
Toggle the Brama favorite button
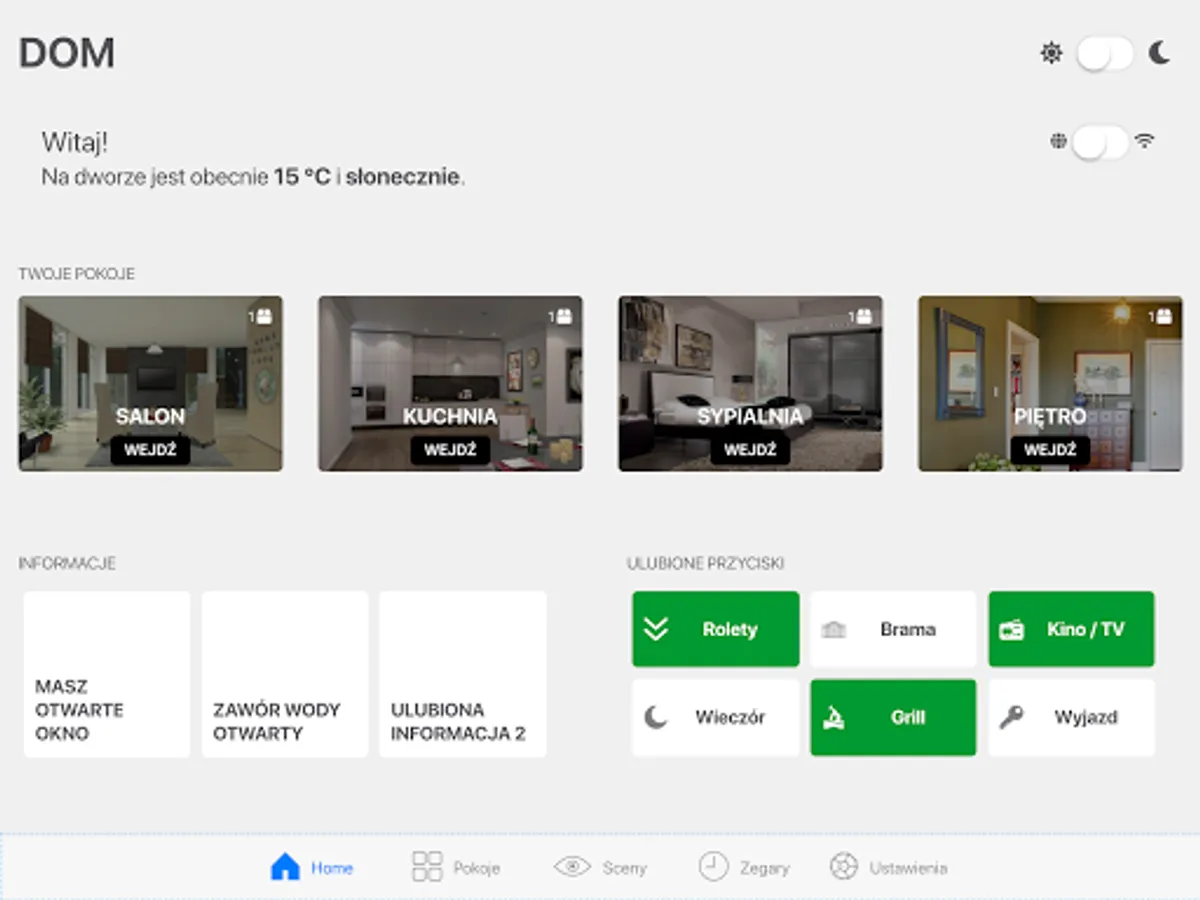point(893,629)
